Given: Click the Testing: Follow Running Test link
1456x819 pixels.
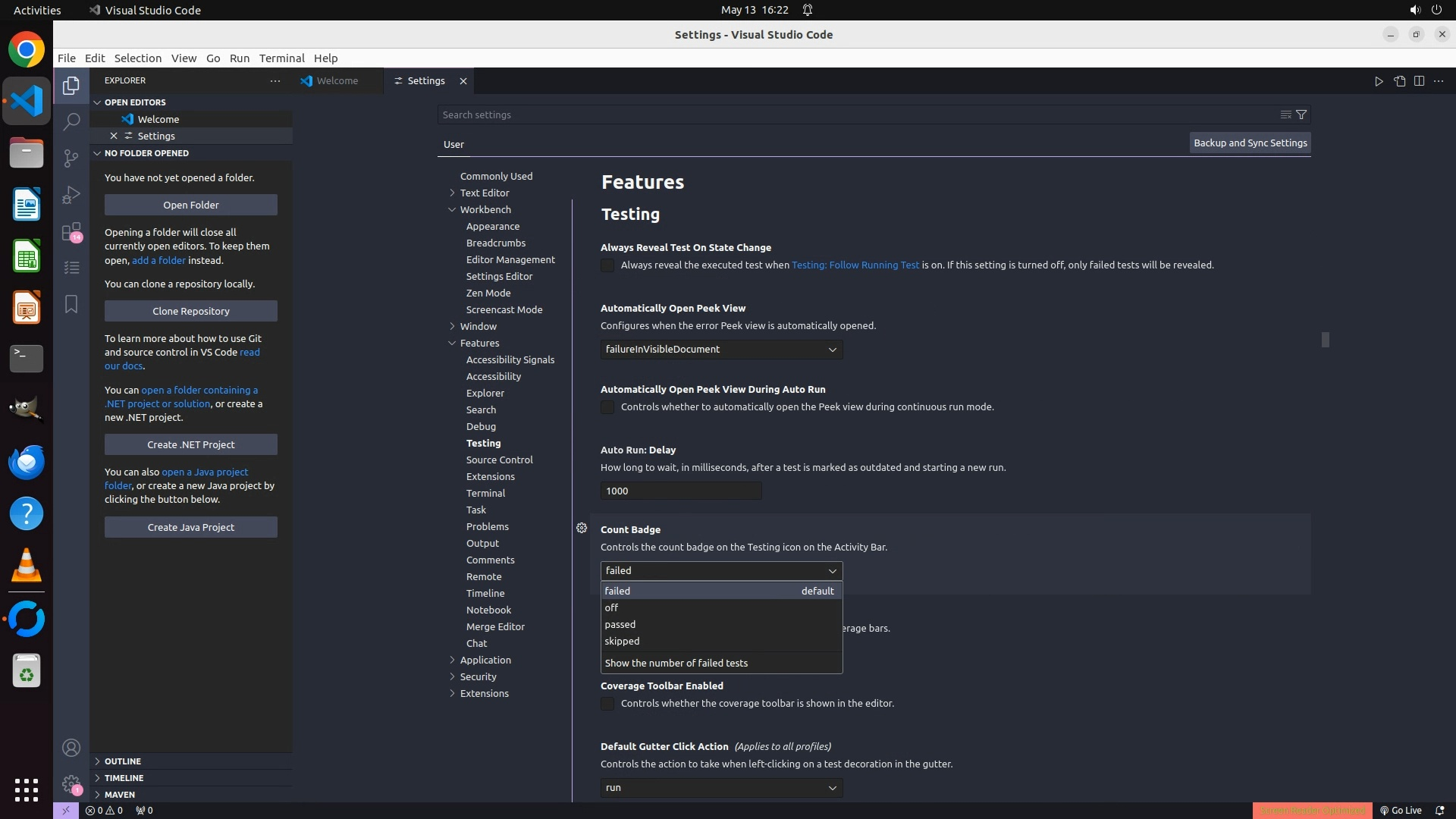Looking at the screenshot, I should click(x=855, y=265).
